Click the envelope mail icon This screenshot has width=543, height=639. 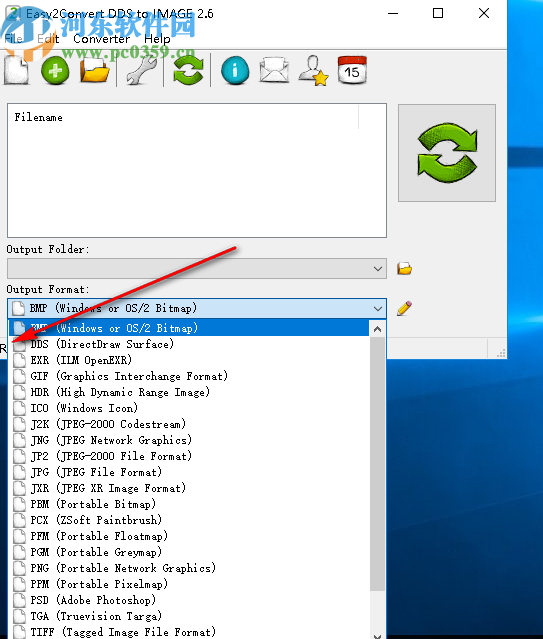274,71
